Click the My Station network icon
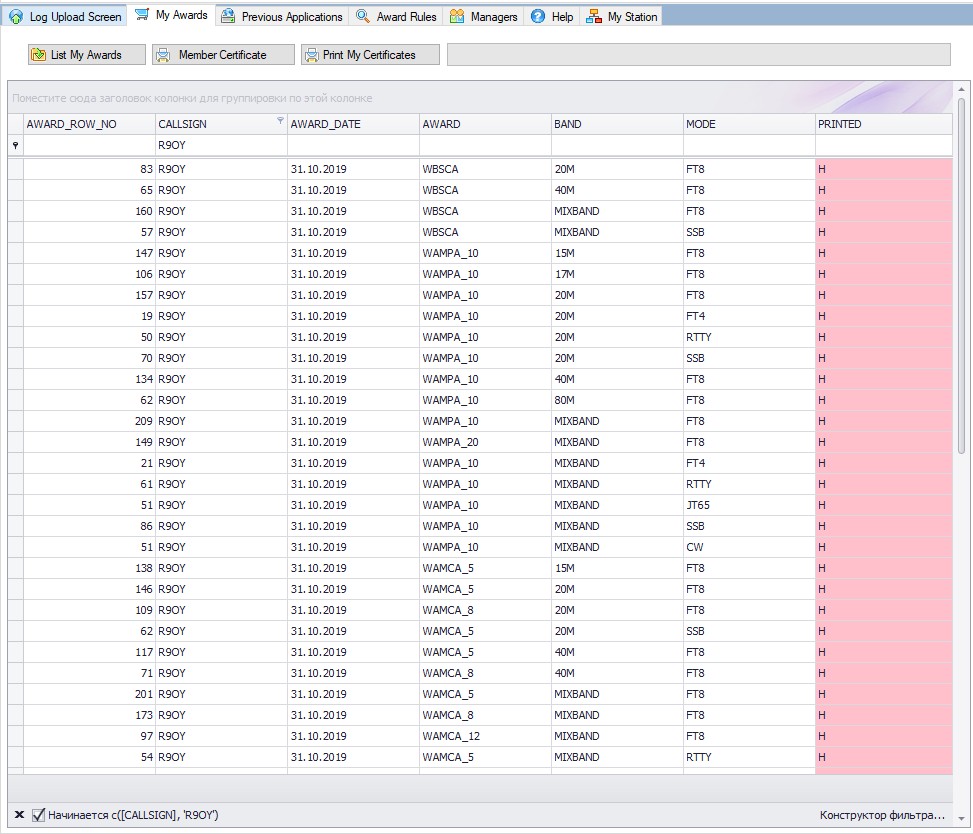This screenshot has width=973, height=834. tap(594, 17)
